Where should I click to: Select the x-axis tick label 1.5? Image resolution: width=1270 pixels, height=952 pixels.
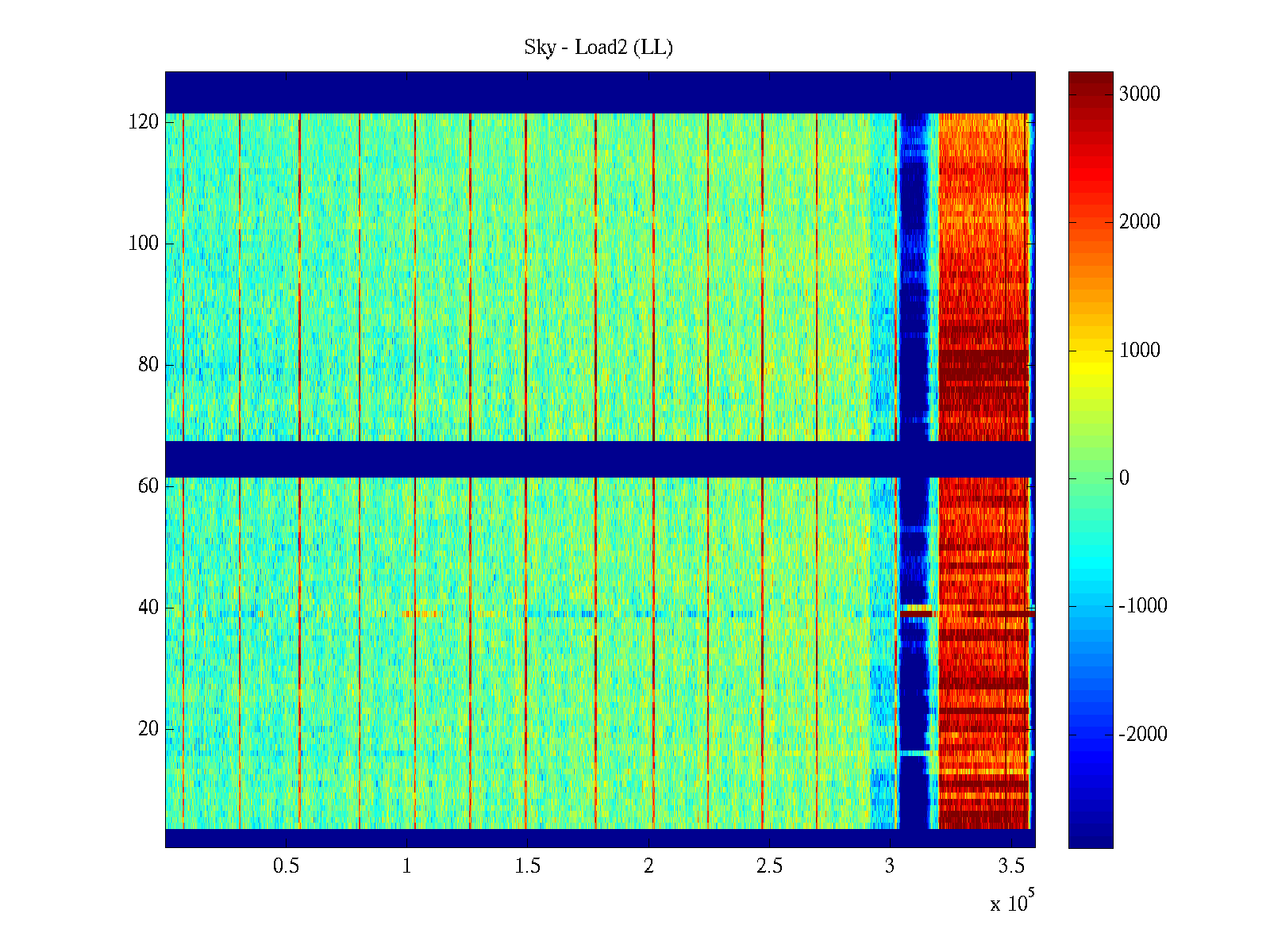click(x=527, y=866)
